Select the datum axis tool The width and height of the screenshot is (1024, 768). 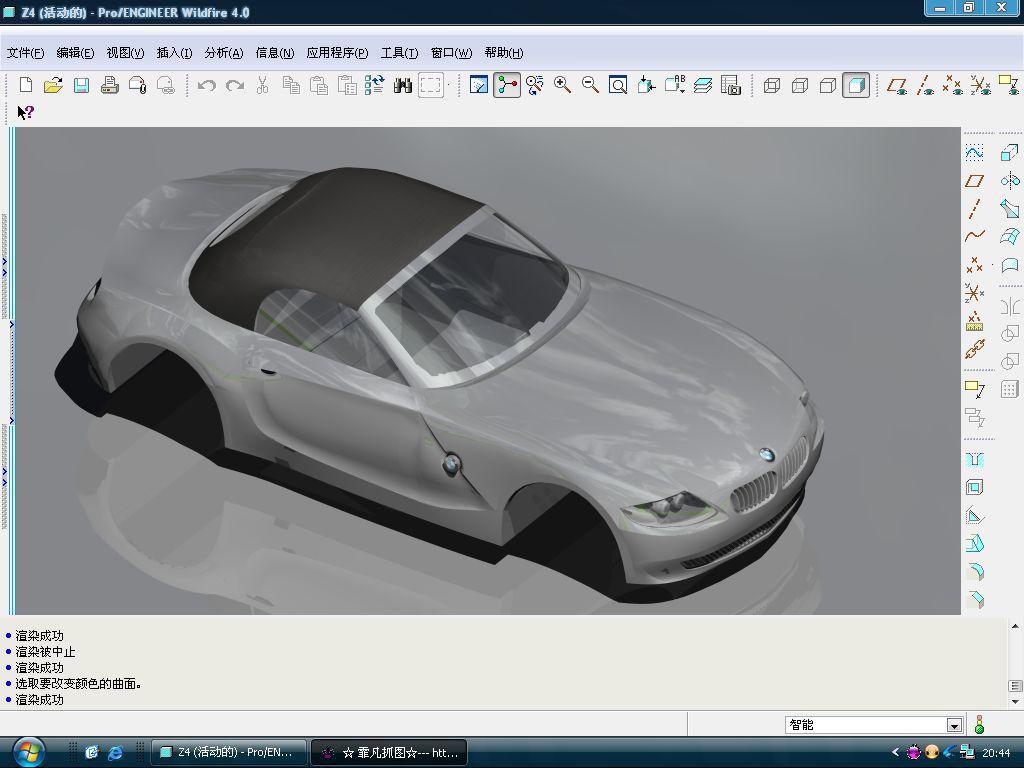974,209
